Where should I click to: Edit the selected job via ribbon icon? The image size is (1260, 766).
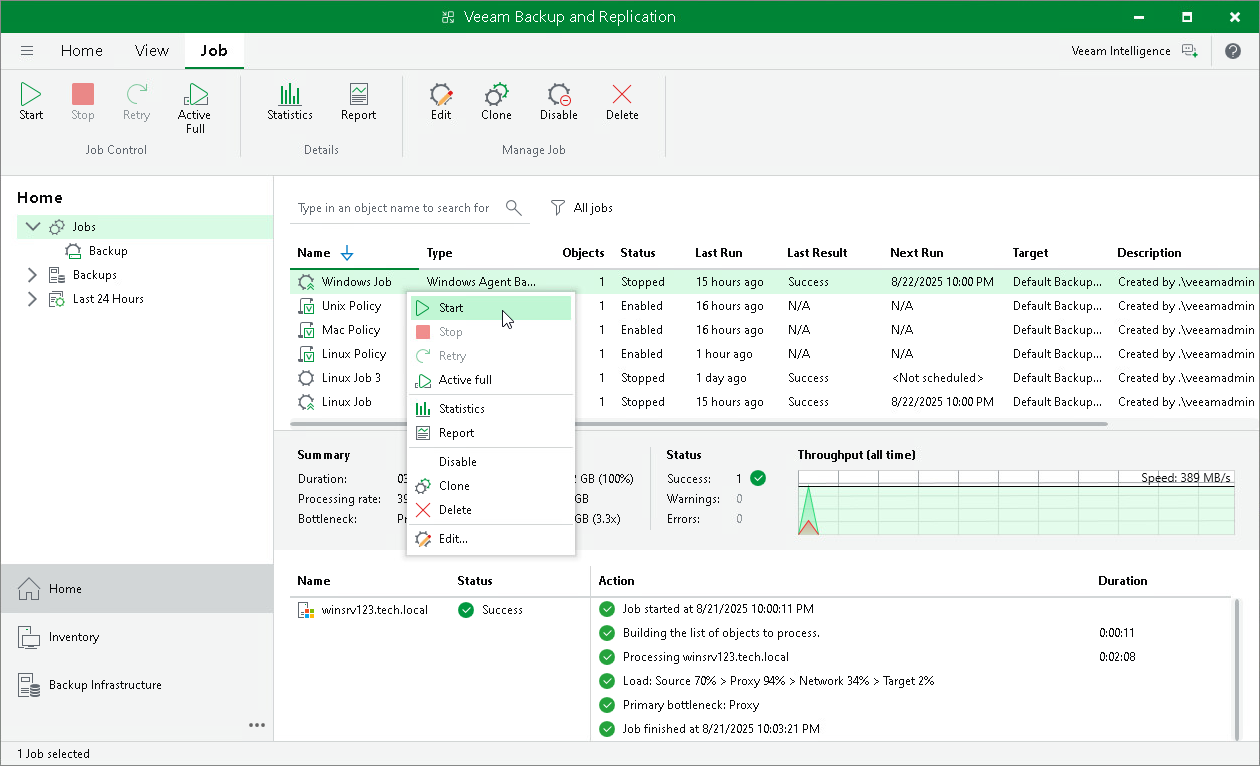(440, 105)
